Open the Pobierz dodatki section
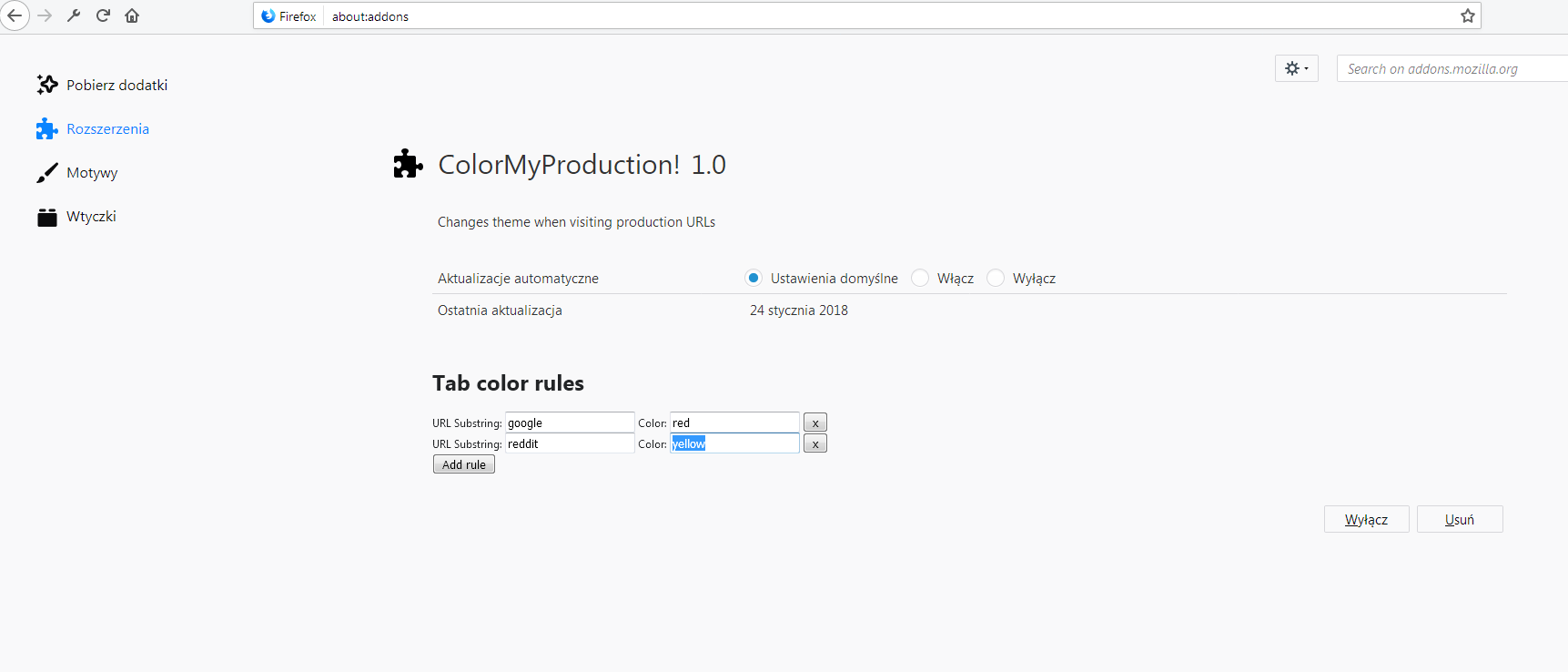This screenshot has width=1568, height=672. (116, 85)
